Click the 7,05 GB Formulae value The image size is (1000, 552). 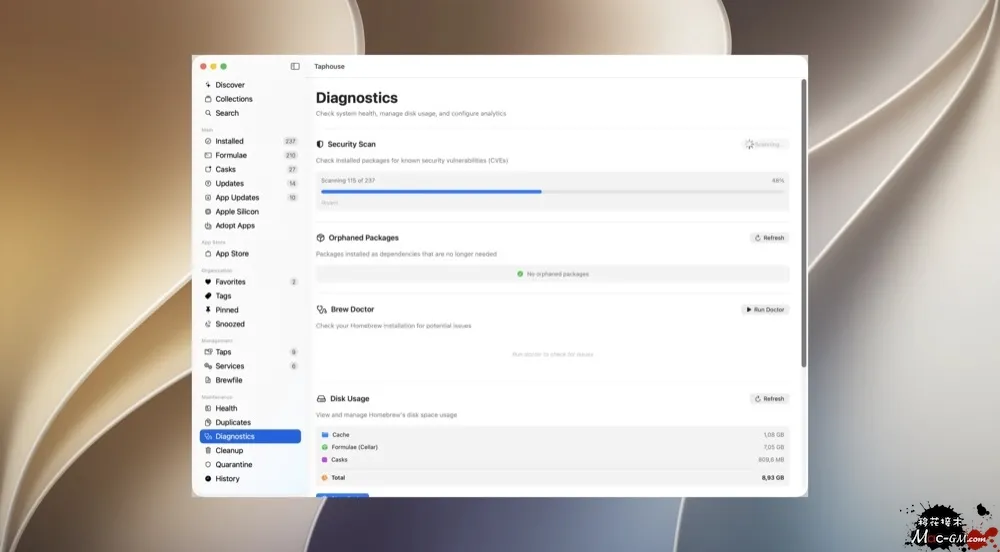pyautogui.click(x=774, y=447)
